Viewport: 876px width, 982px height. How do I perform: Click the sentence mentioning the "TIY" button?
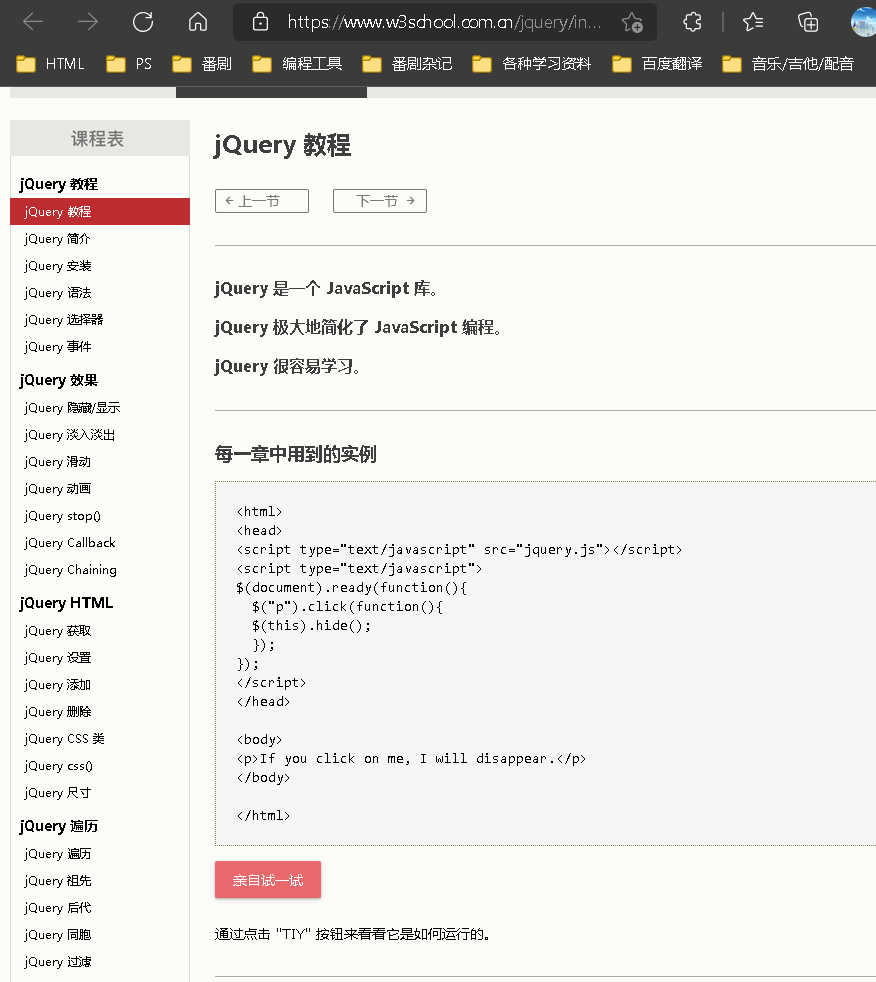[353, 934]
